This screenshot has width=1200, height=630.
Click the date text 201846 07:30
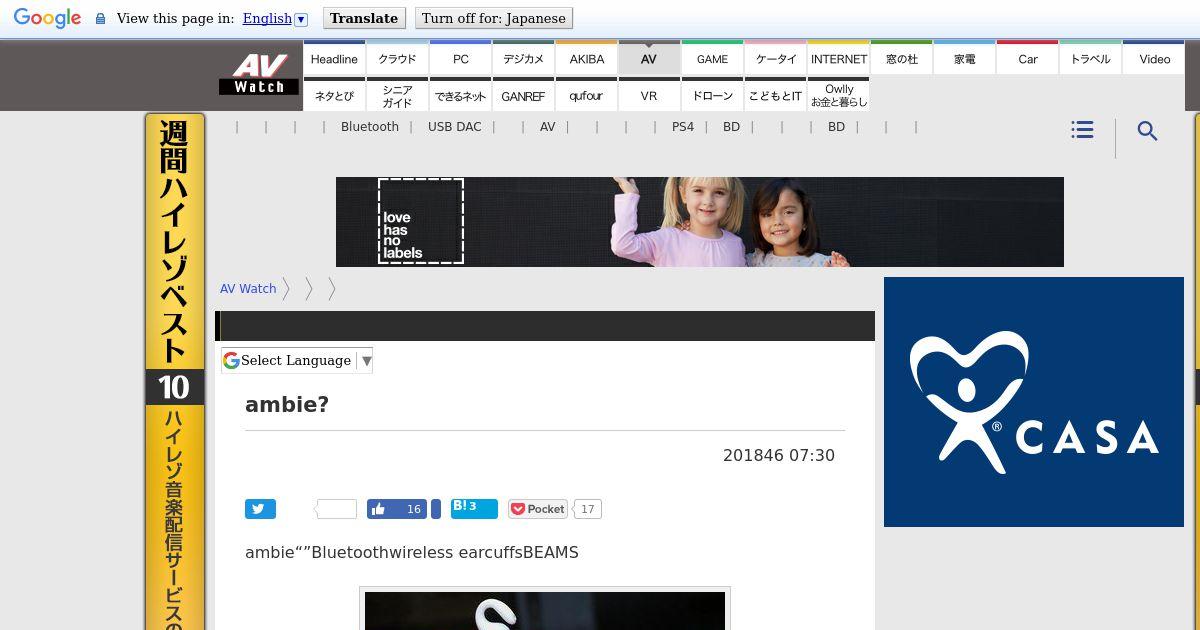tap(779, 456)
